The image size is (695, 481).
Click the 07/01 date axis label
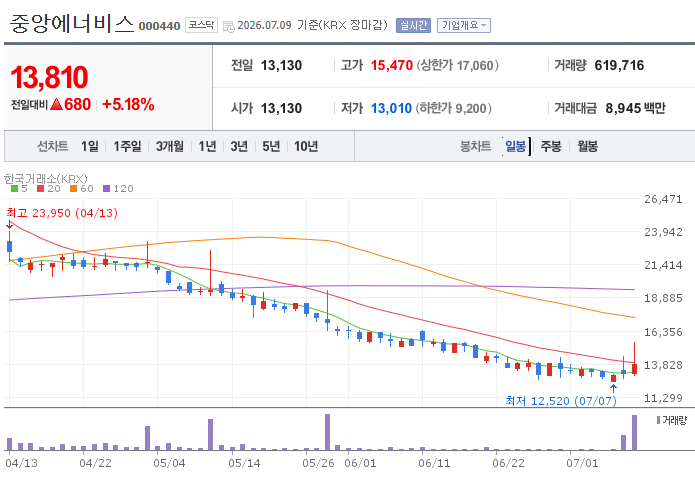[x=582, y=463]
